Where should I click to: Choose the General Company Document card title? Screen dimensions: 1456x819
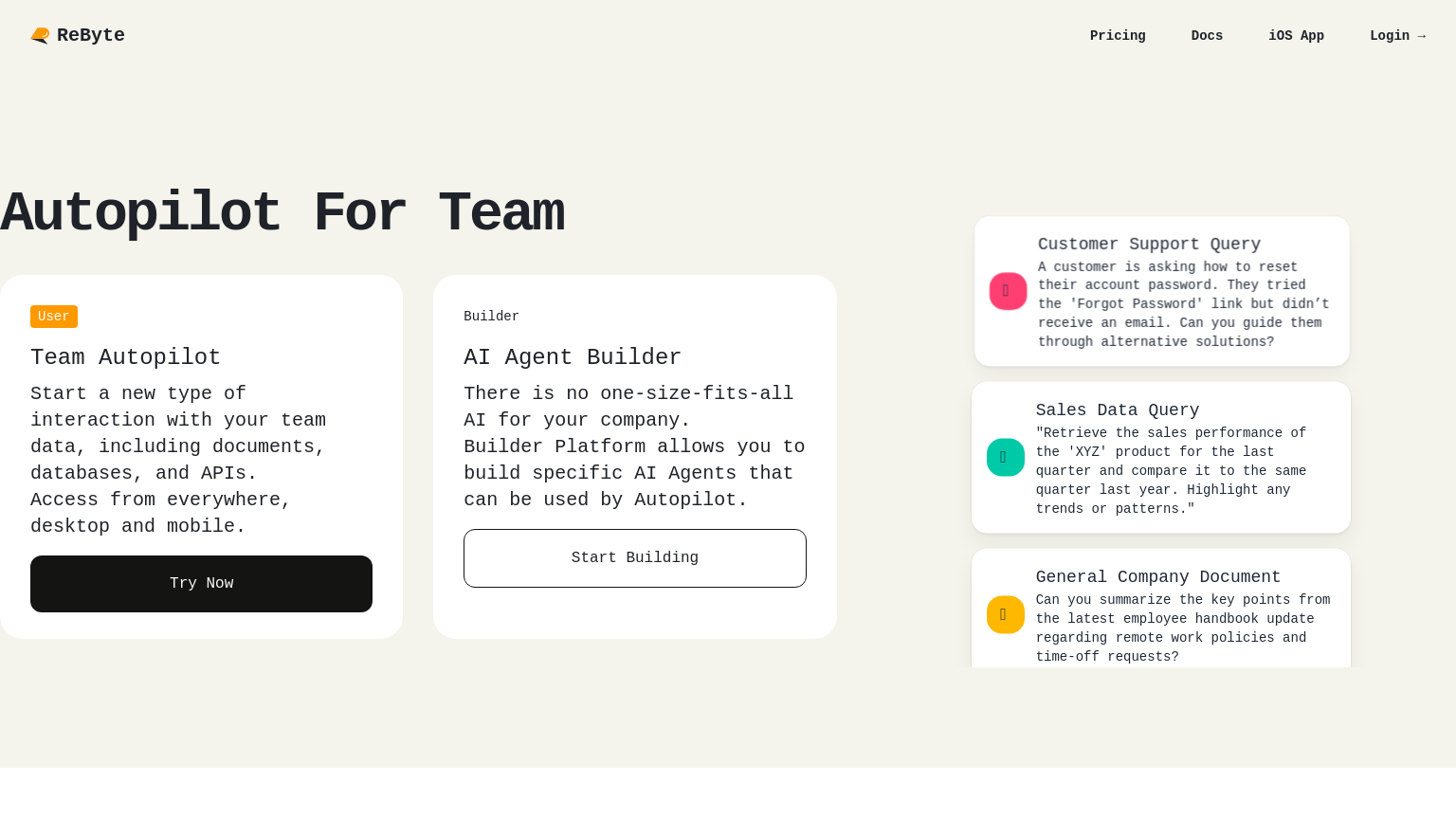pyautogui.click(x=1158, y=577)
